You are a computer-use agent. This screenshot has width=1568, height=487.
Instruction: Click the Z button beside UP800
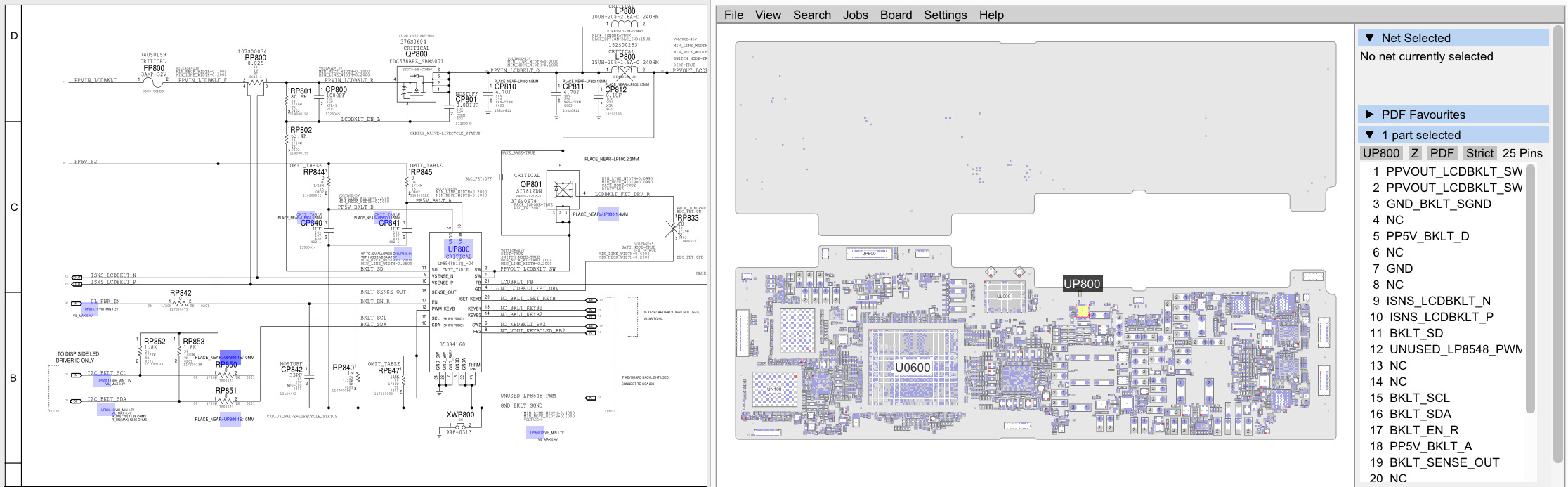pos(1415,153)
